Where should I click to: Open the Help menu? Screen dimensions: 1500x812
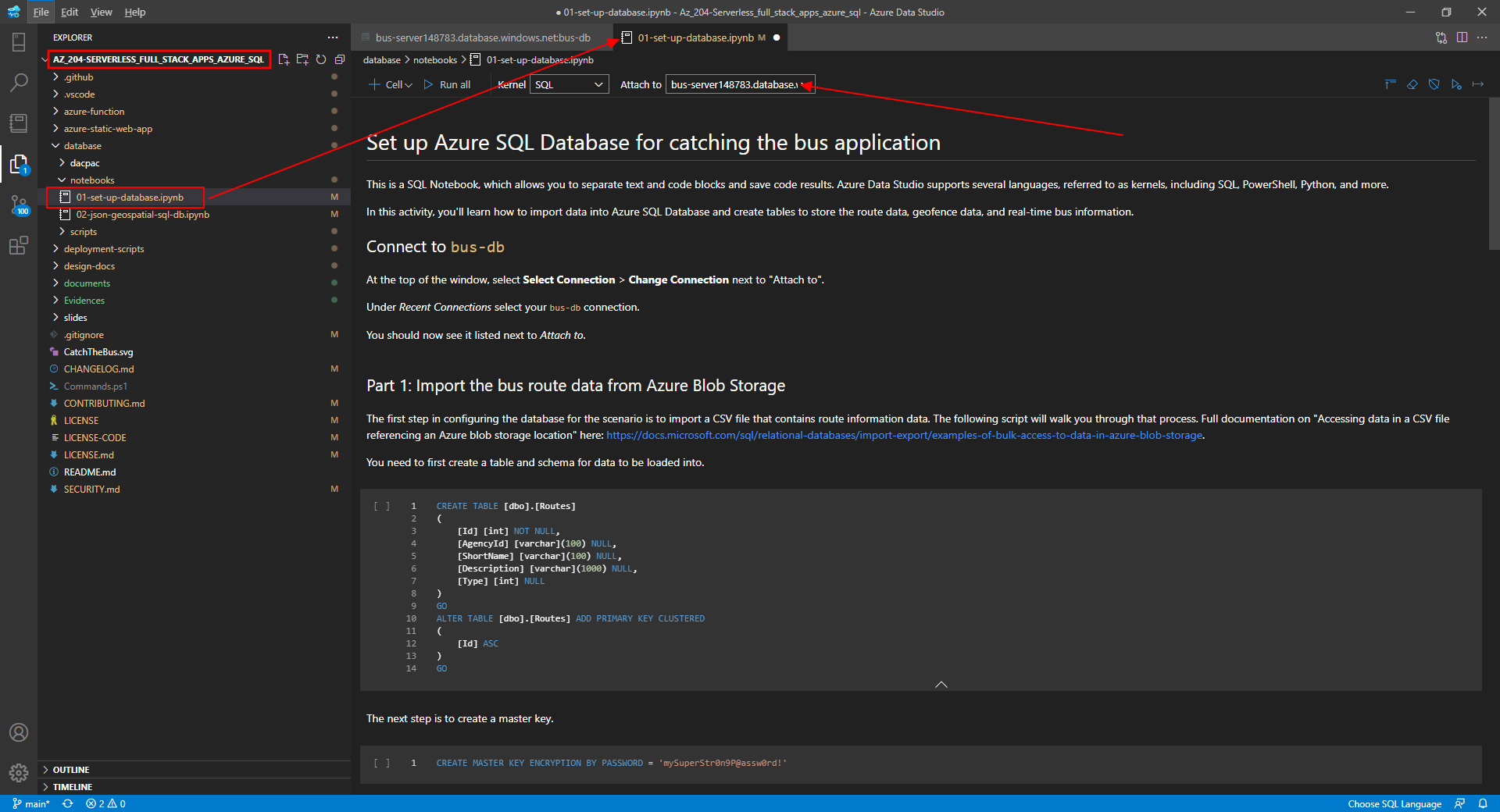pos(134,12)
